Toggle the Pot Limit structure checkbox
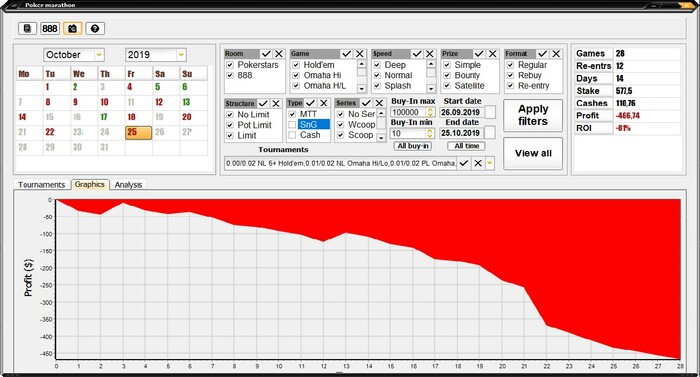 click(230, 125)
